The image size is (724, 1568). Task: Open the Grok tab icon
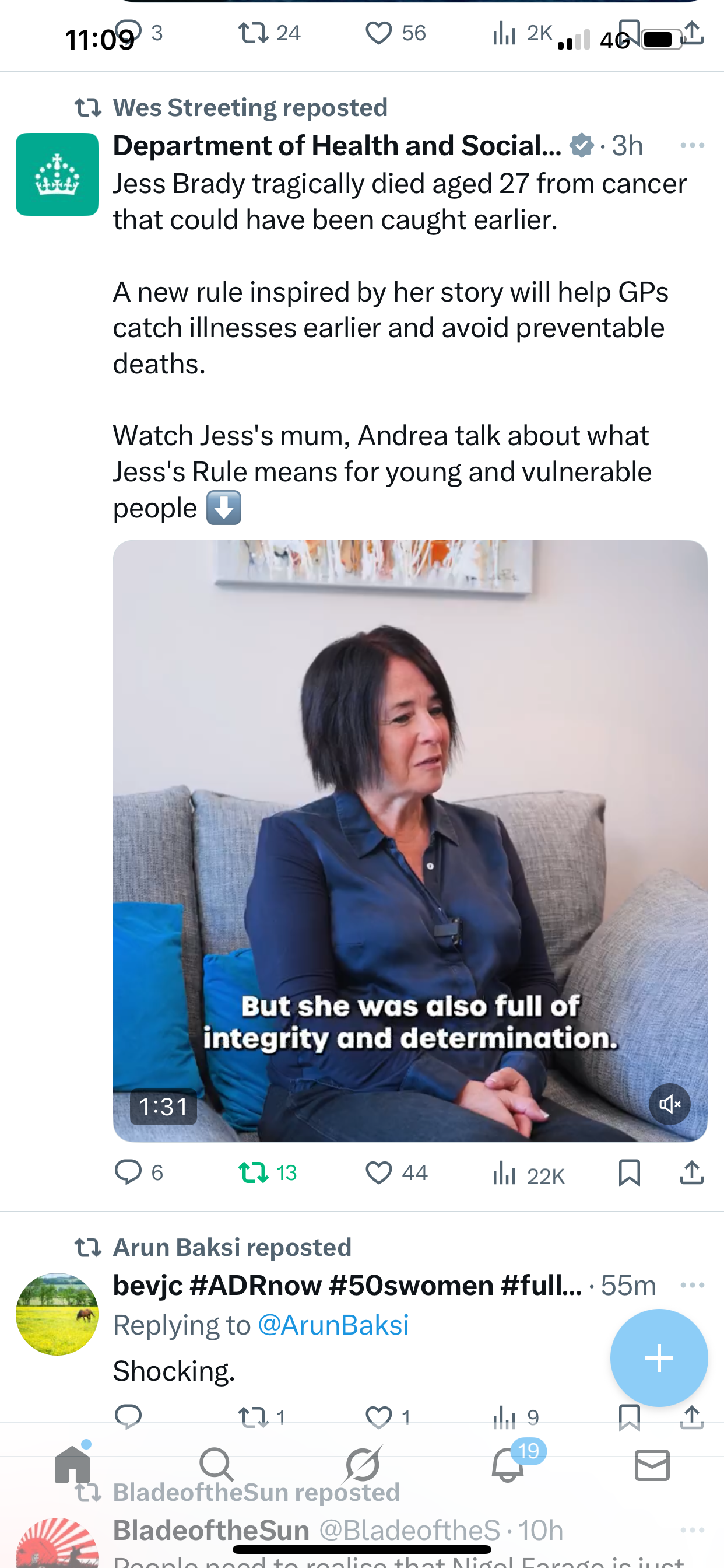pos(363,1465)
